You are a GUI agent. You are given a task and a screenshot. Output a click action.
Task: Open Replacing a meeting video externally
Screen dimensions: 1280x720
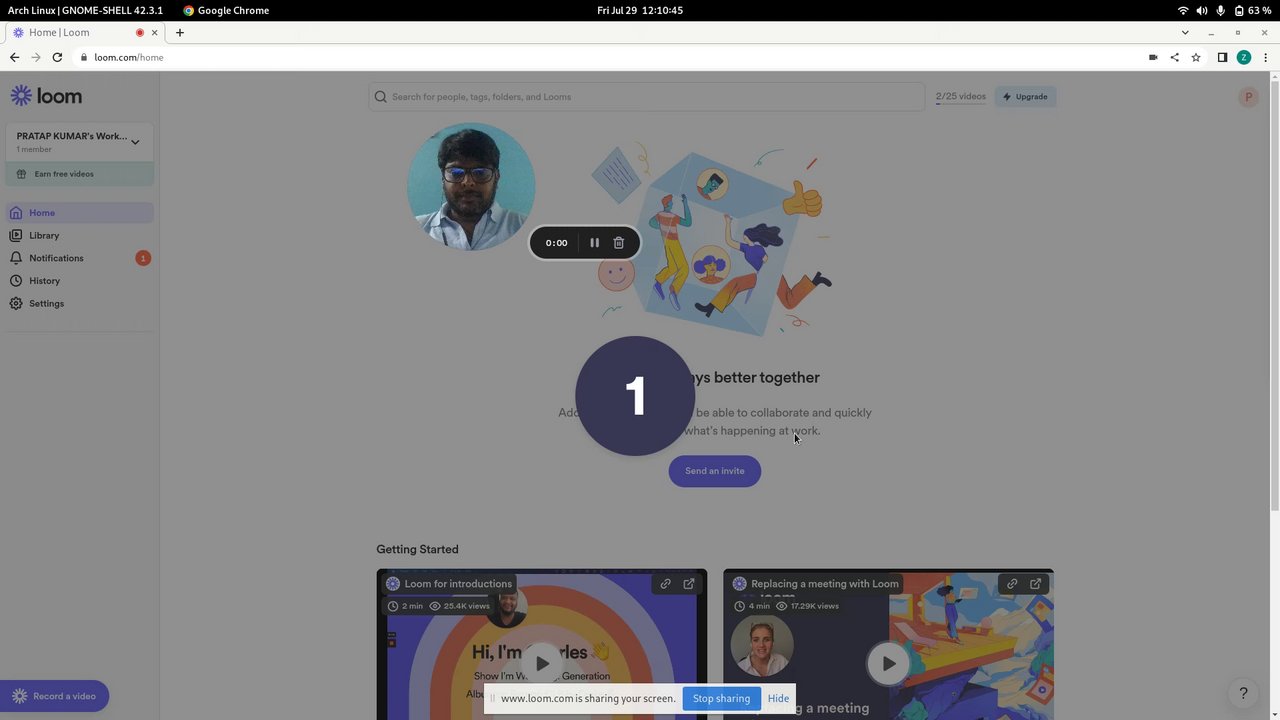pyautogui.click(x=1036, y=584)
